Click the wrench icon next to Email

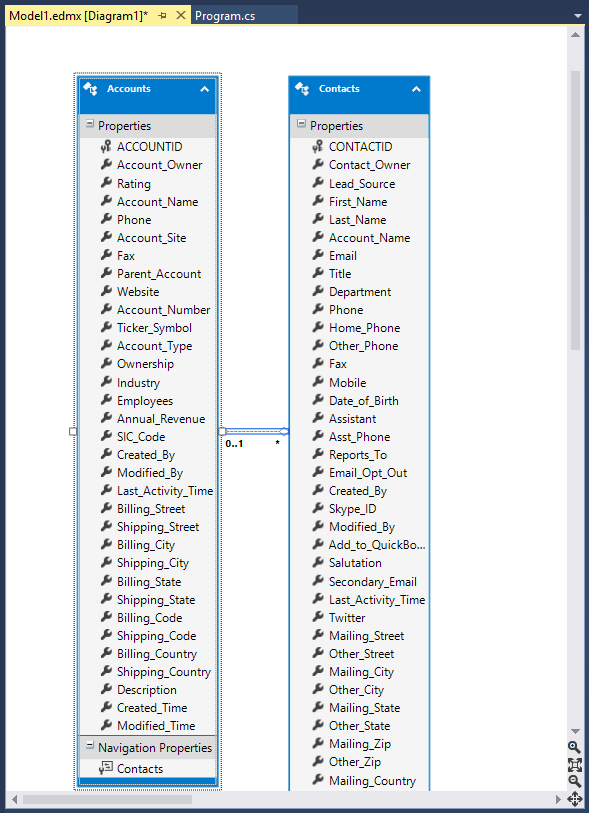click(x=318, y=255)
